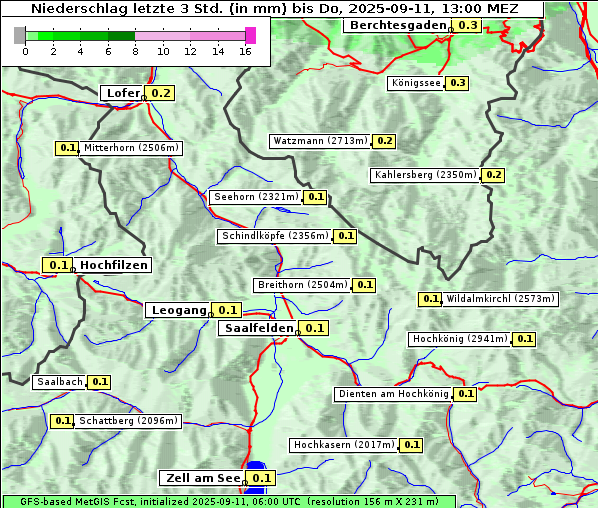Click the Watzmann (2713m) label

(x=320, y=141)
